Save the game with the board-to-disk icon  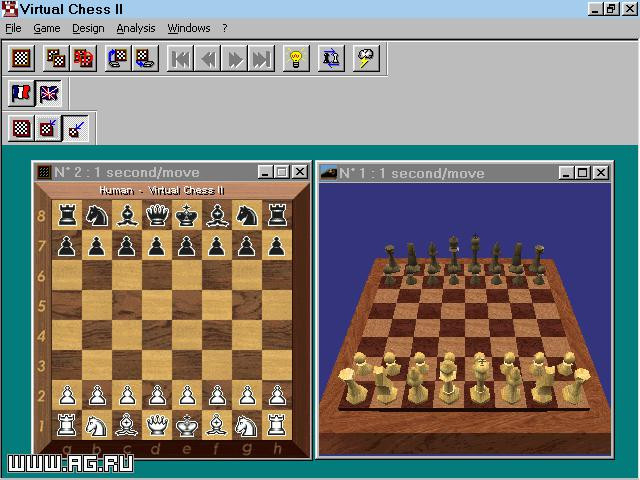pos(145,58)
